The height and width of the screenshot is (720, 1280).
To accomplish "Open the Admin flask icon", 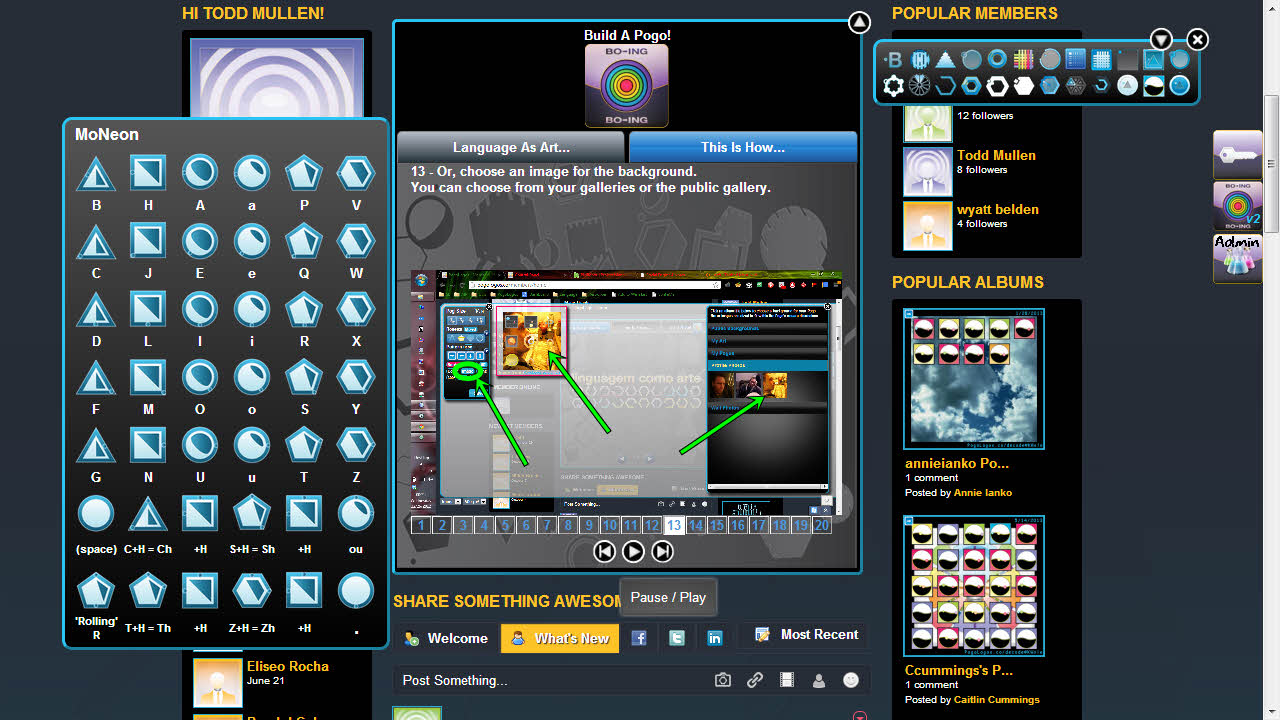I will 1237,258.
